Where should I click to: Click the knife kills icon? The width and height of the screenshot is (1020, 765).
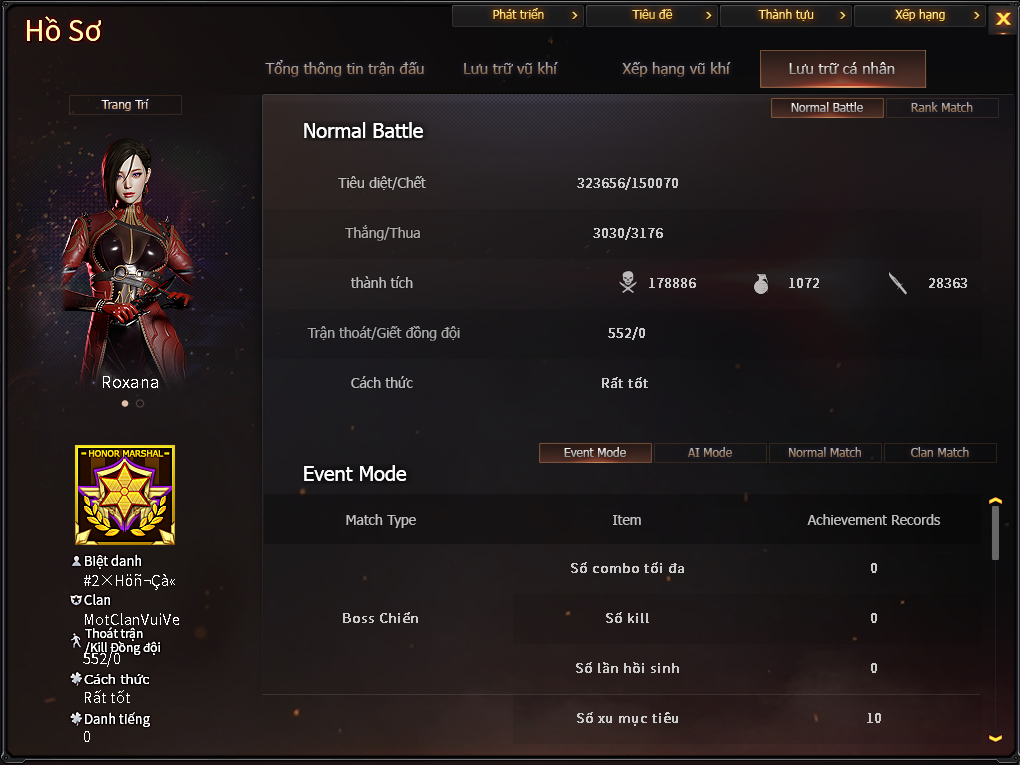tap(898, 283)
